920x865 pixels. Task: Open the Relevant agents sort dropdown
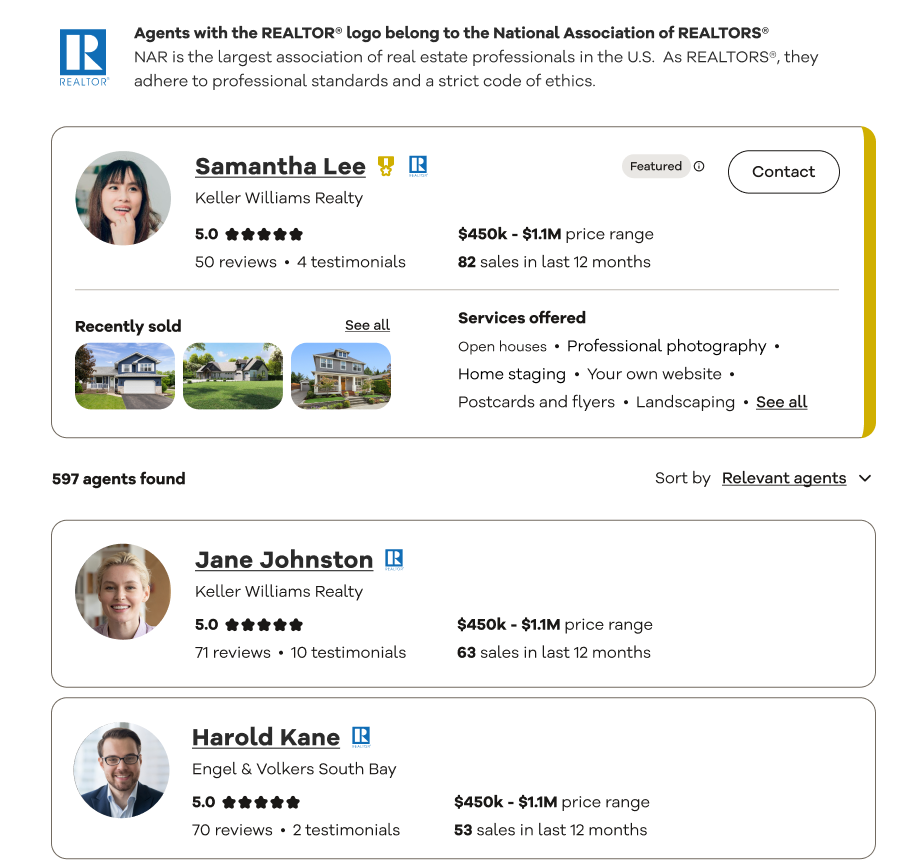click(x=784, y=478)
